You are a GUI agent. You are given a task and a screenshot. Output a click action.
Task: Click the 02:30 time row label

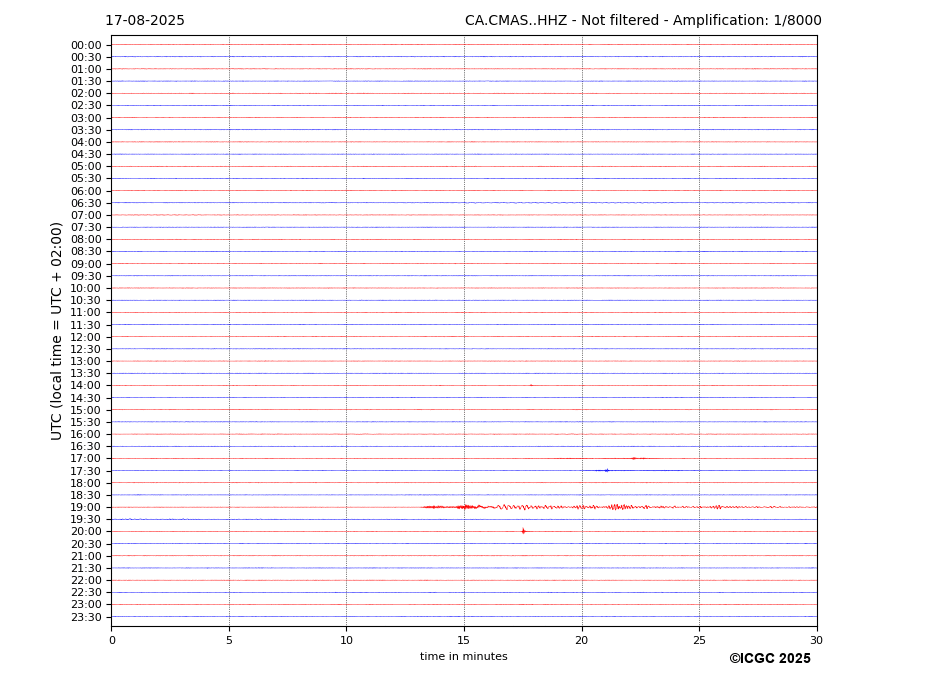point(86,106)
